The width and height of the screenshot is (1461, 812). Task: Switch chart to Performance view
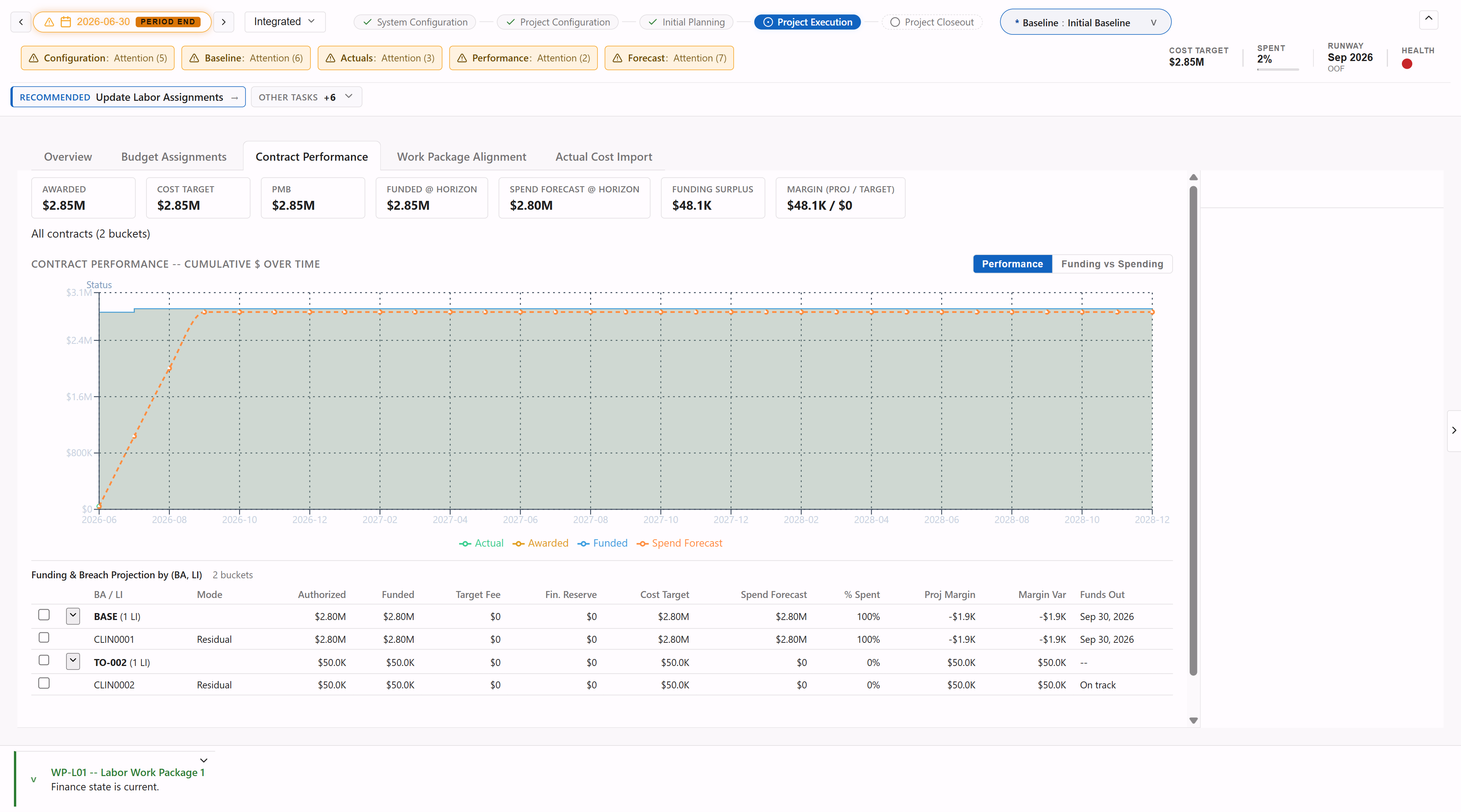1012,264
